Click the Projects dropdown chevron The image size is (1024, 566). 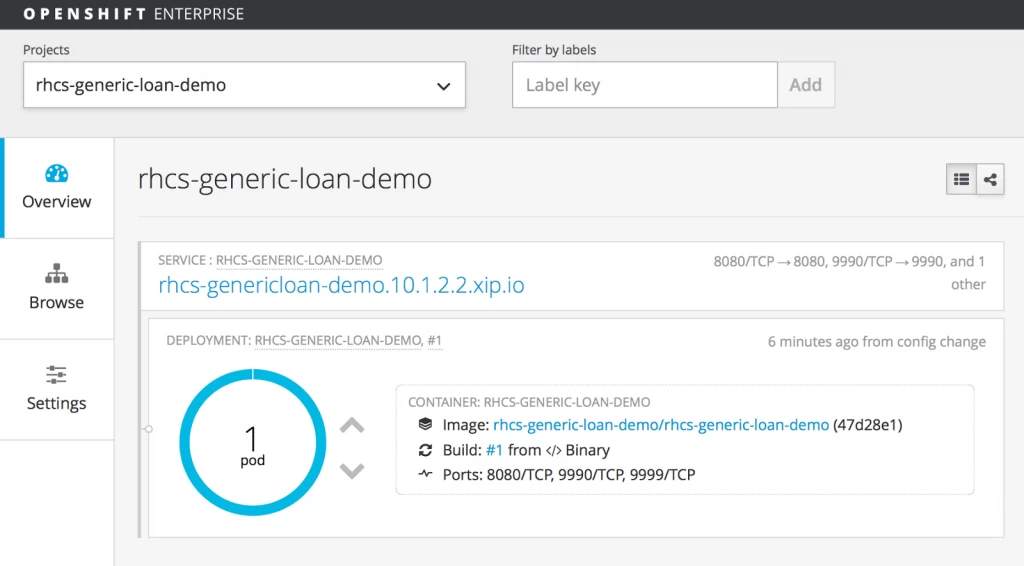tap(443, 86)
